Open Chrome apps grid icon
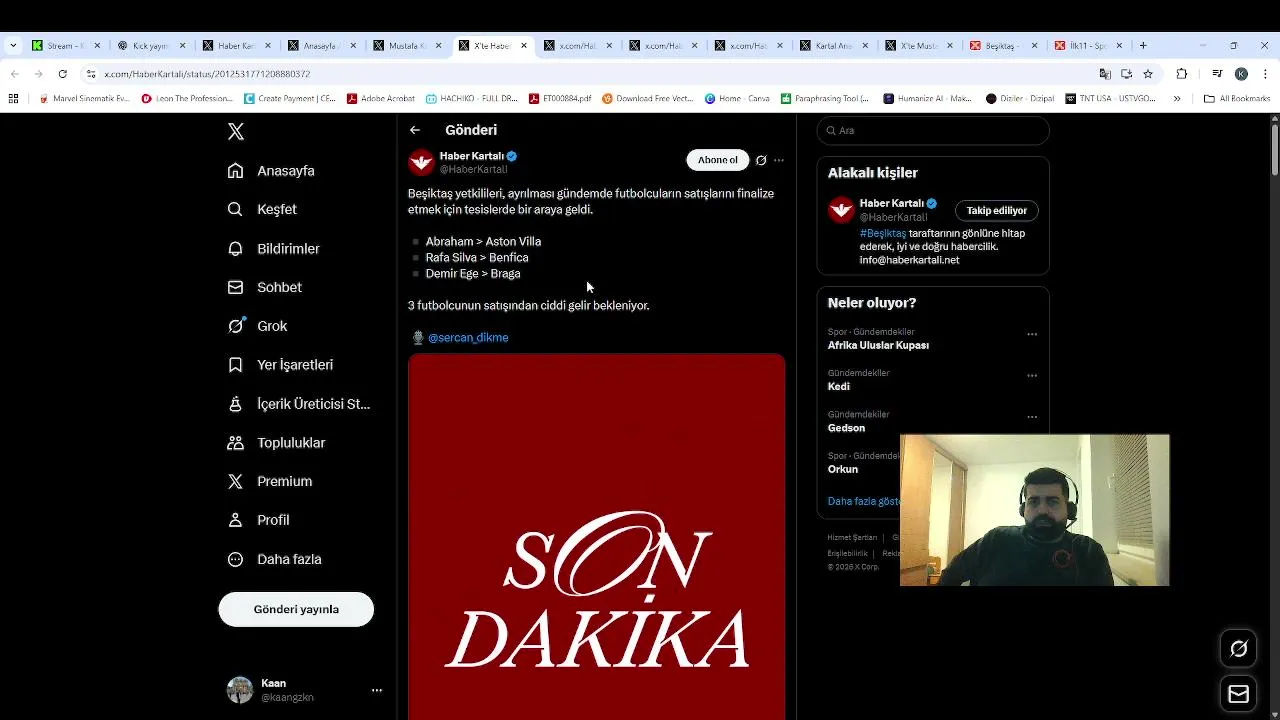 13,99
